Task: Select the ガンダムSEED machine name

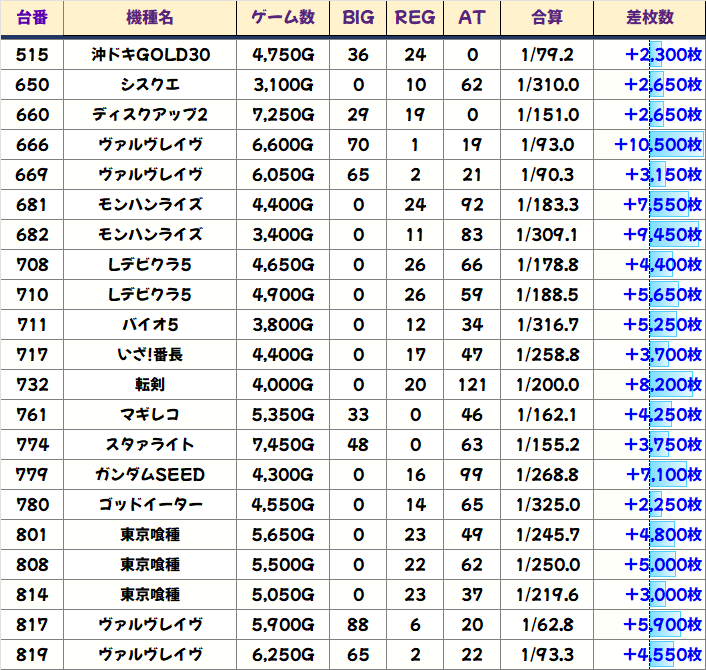Action: [150, 475]
